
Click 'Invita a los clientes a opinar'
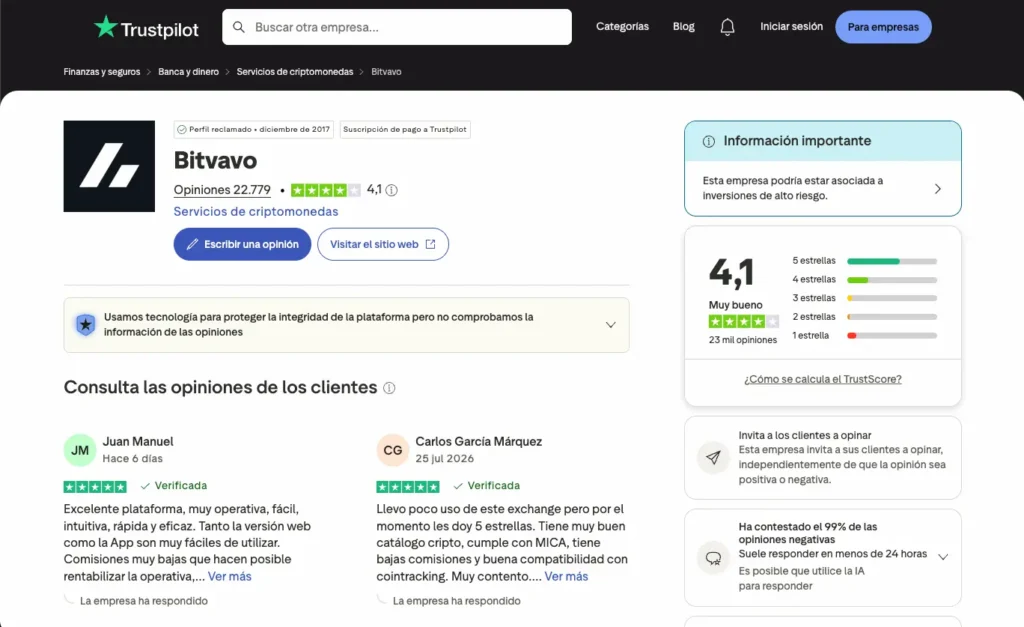pyautogui.click(x=805, y=436)
